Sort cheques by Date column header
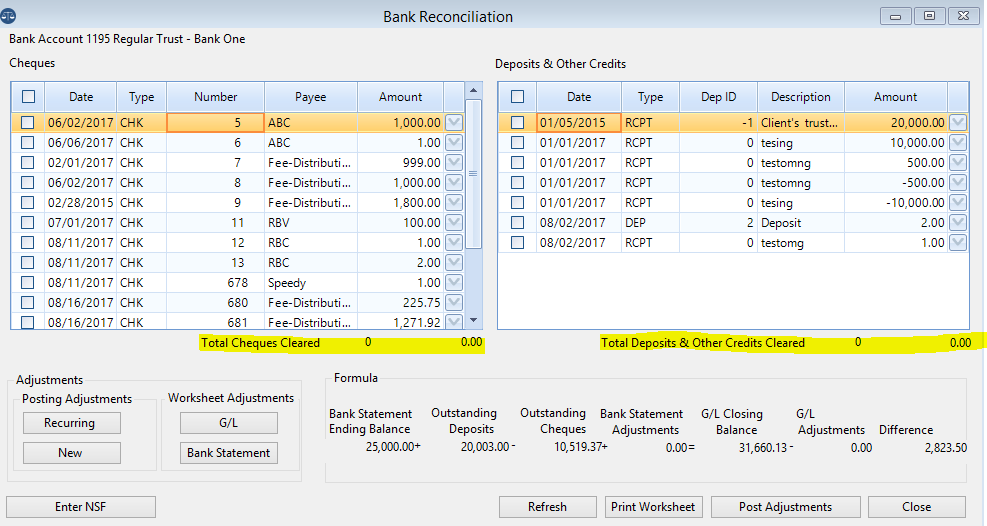The height and width of the screenshot is (526, 987). 81,97
